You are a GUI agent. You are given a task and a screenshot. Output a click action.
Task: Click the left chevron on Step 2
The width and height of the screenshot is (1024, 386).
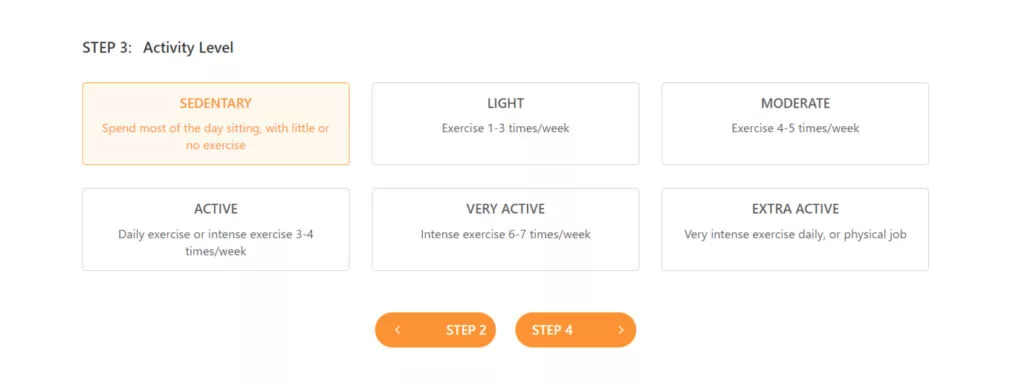click(x=397, y=330)
